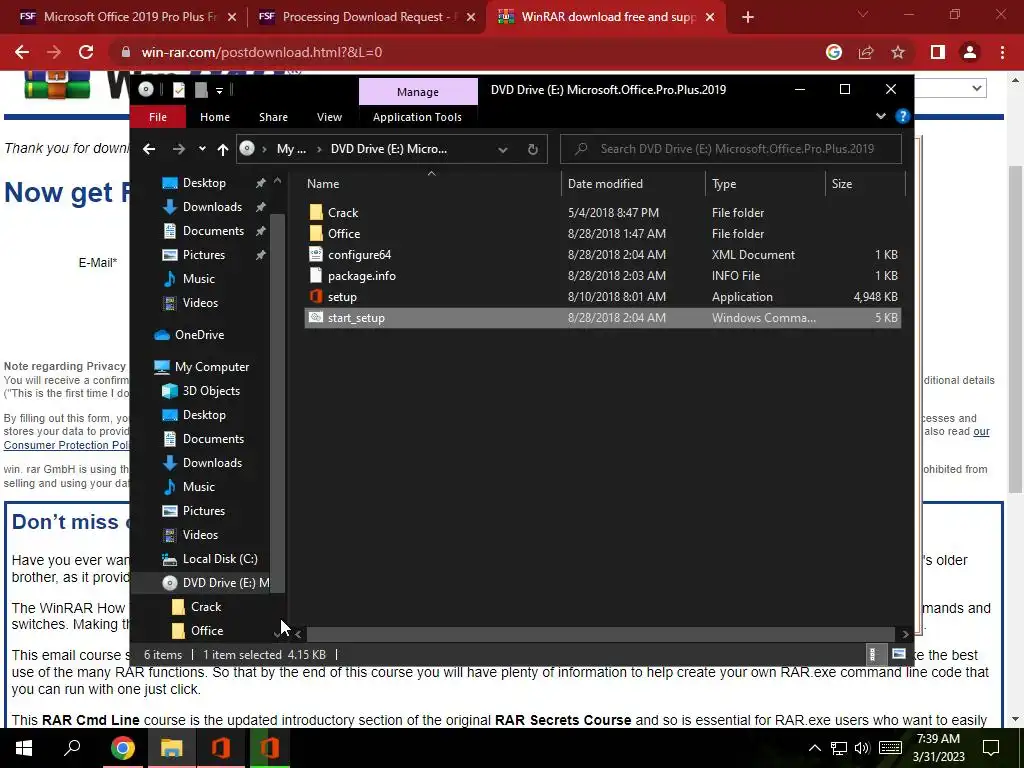This screenshot has width=1024, height=768.
Task: Select start_setup command script
Action: (x=602, y=318)
